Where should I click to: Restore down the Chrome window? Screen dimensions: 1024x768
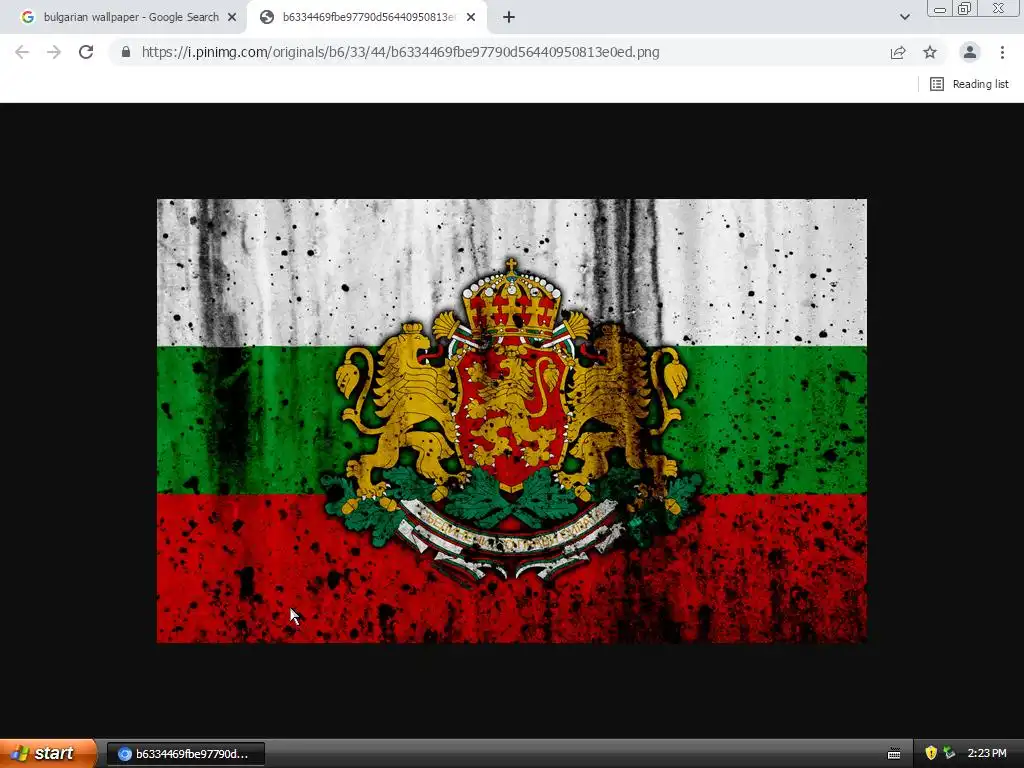pos(964,8)
